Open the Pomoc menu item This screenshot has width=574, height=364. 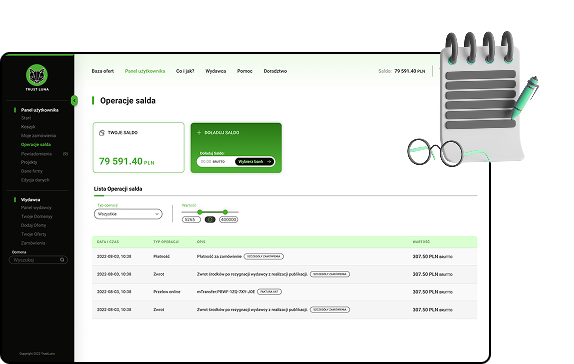tap(245, 71)
